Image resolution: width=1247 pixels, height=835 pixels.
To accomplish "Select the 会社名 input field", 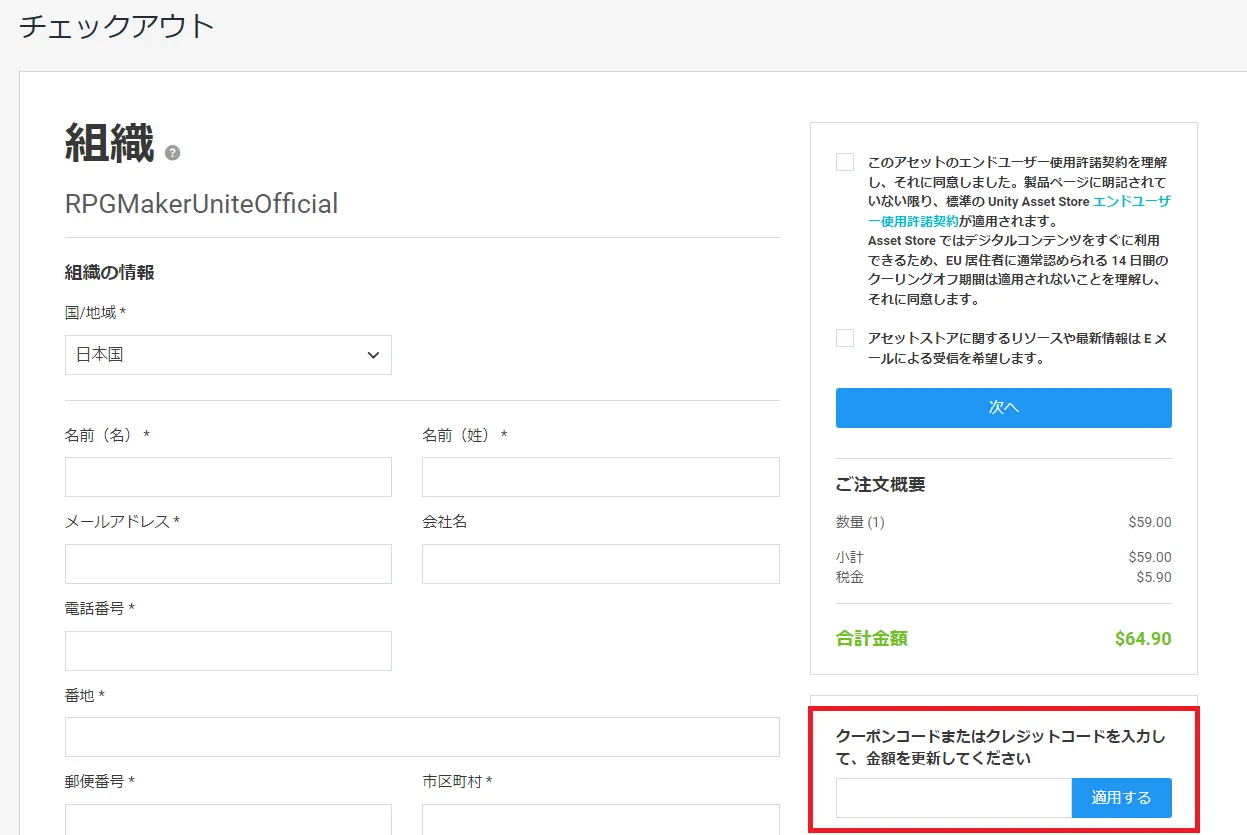I will click(x=600, y=564).
